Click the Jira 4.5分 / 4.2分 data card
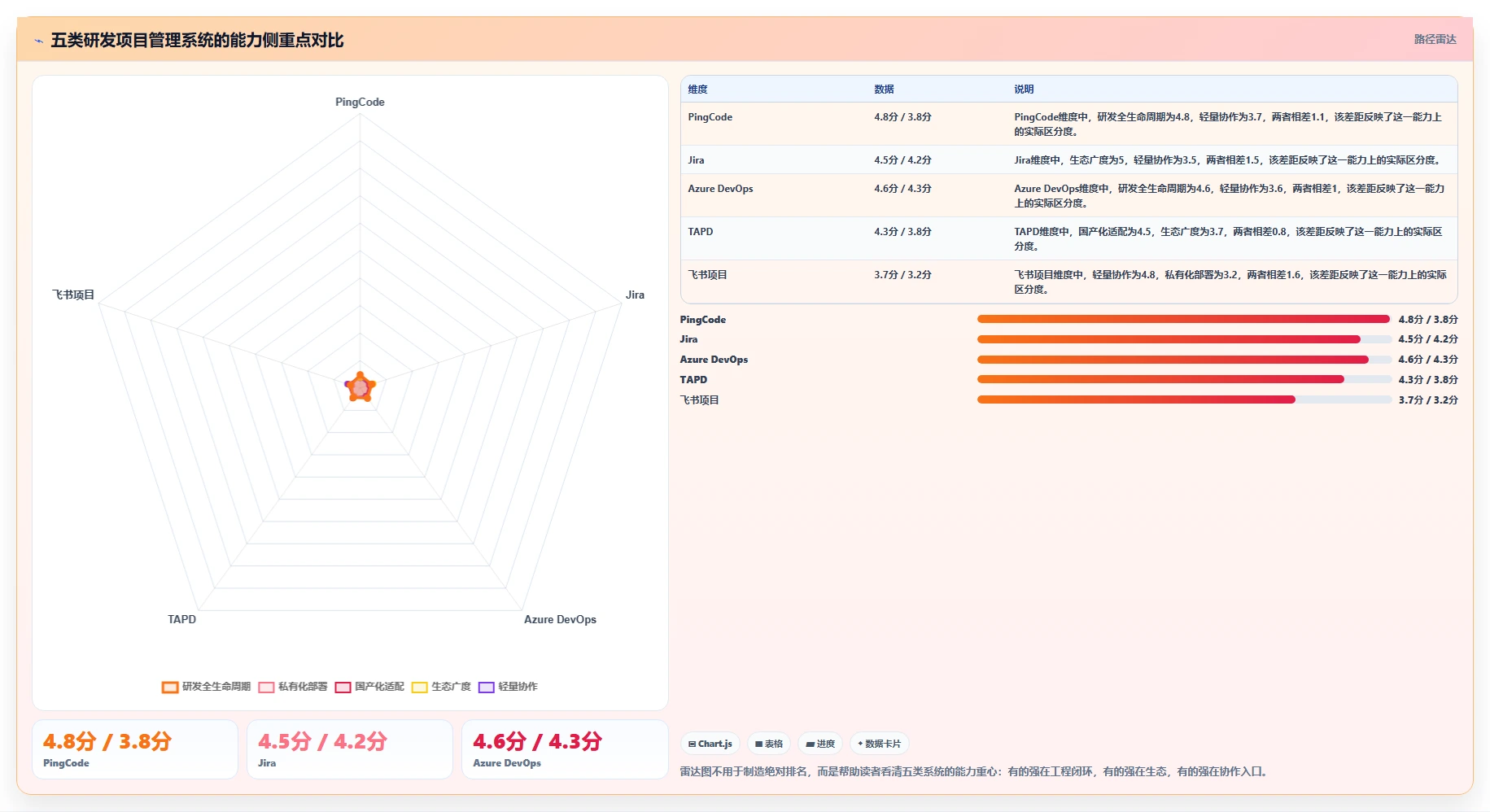 click(x=350, y=749)
